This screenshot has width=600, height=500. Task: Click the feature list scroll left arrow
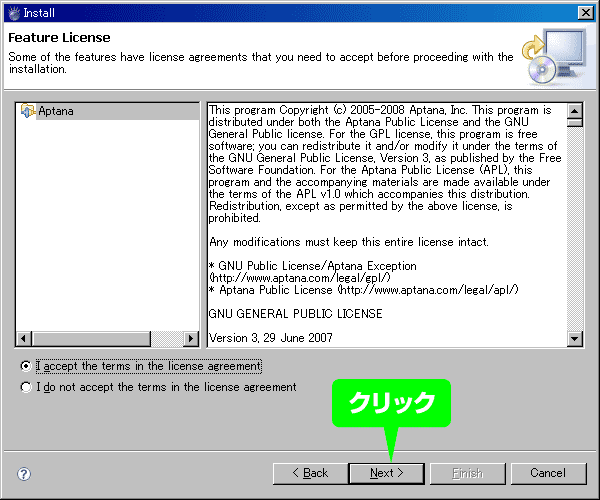click(24, 339)
